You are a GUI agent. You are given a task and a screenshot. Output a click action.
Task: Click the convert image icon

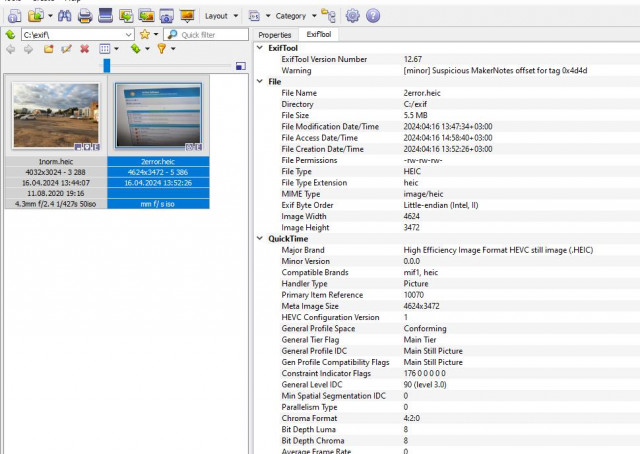126,16
